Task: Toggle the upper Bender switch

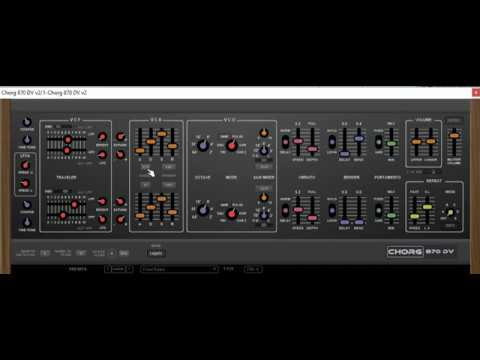Action: 332,142
